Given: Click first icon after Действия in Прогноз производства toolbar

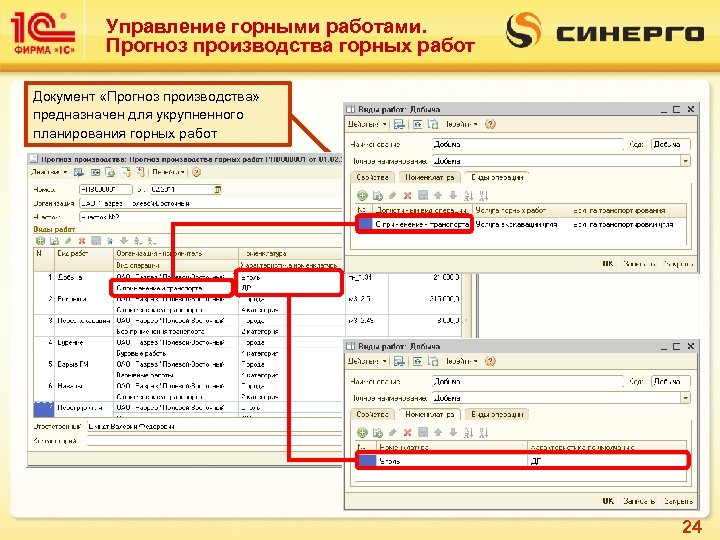Looking at the screenshot, I should pos(79,173).
